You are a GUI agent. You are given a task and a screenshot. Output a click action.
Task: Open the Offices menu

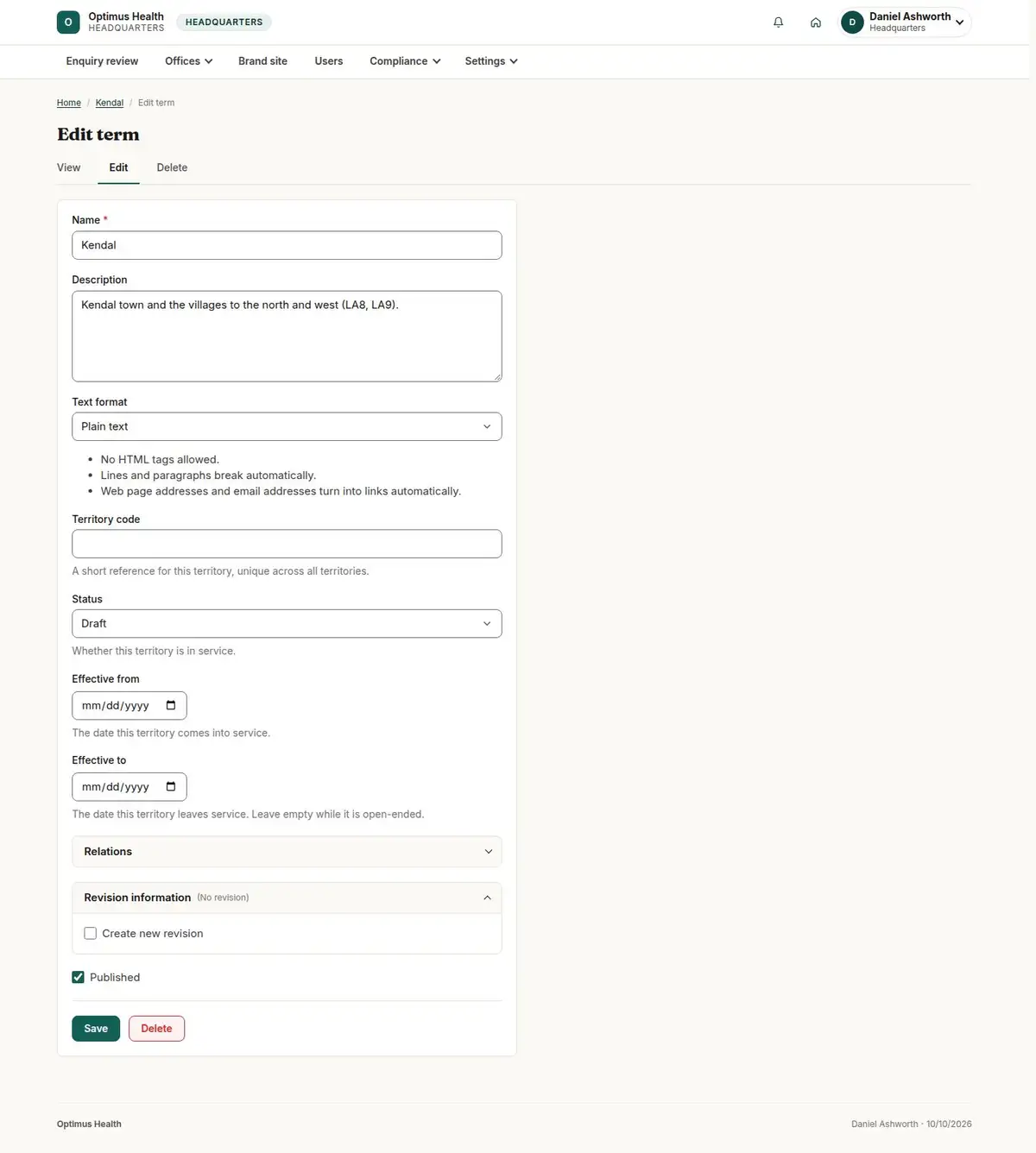pos(188,61)
